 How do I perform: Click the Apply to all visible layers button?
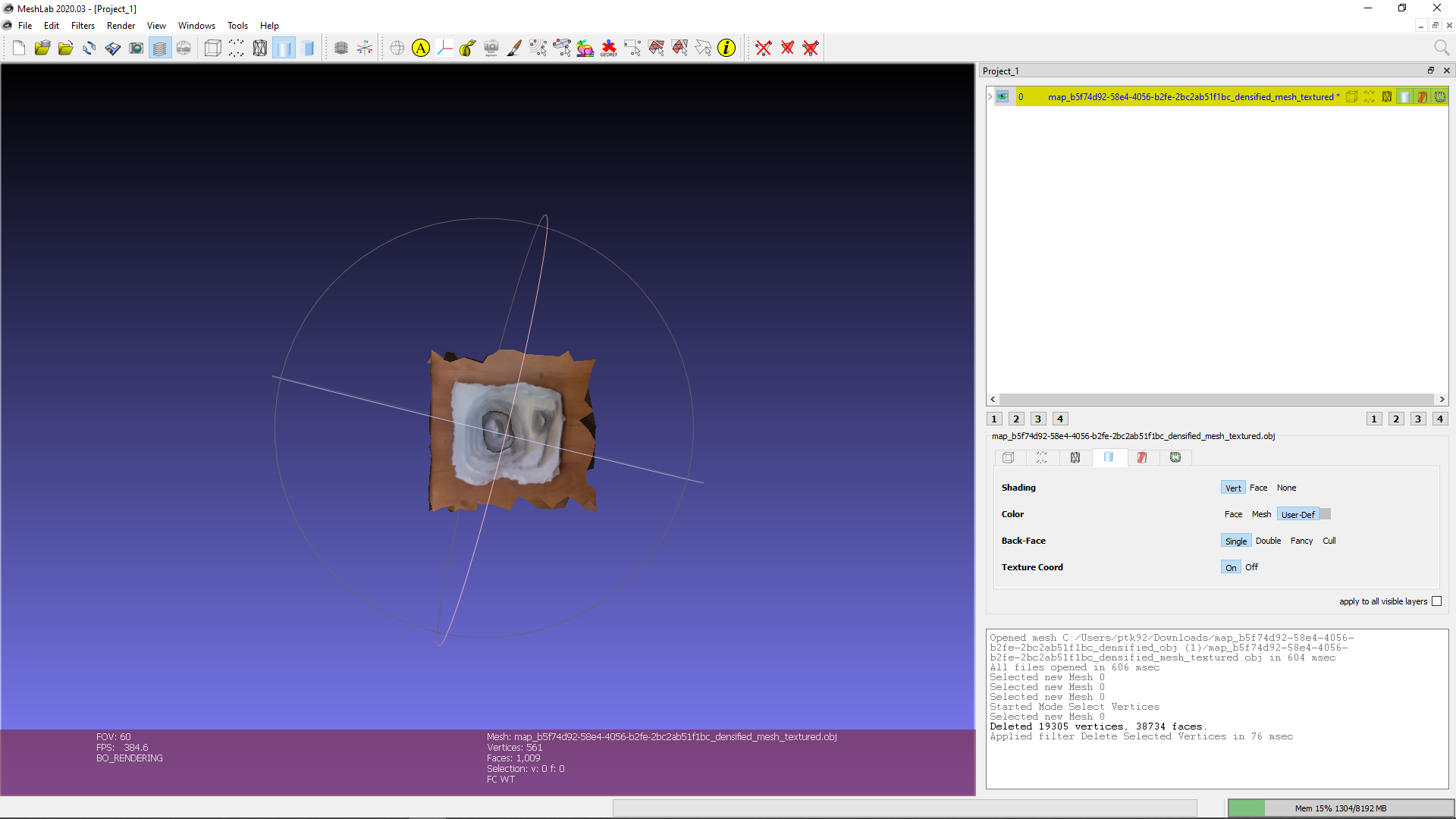coord(1438,601)
